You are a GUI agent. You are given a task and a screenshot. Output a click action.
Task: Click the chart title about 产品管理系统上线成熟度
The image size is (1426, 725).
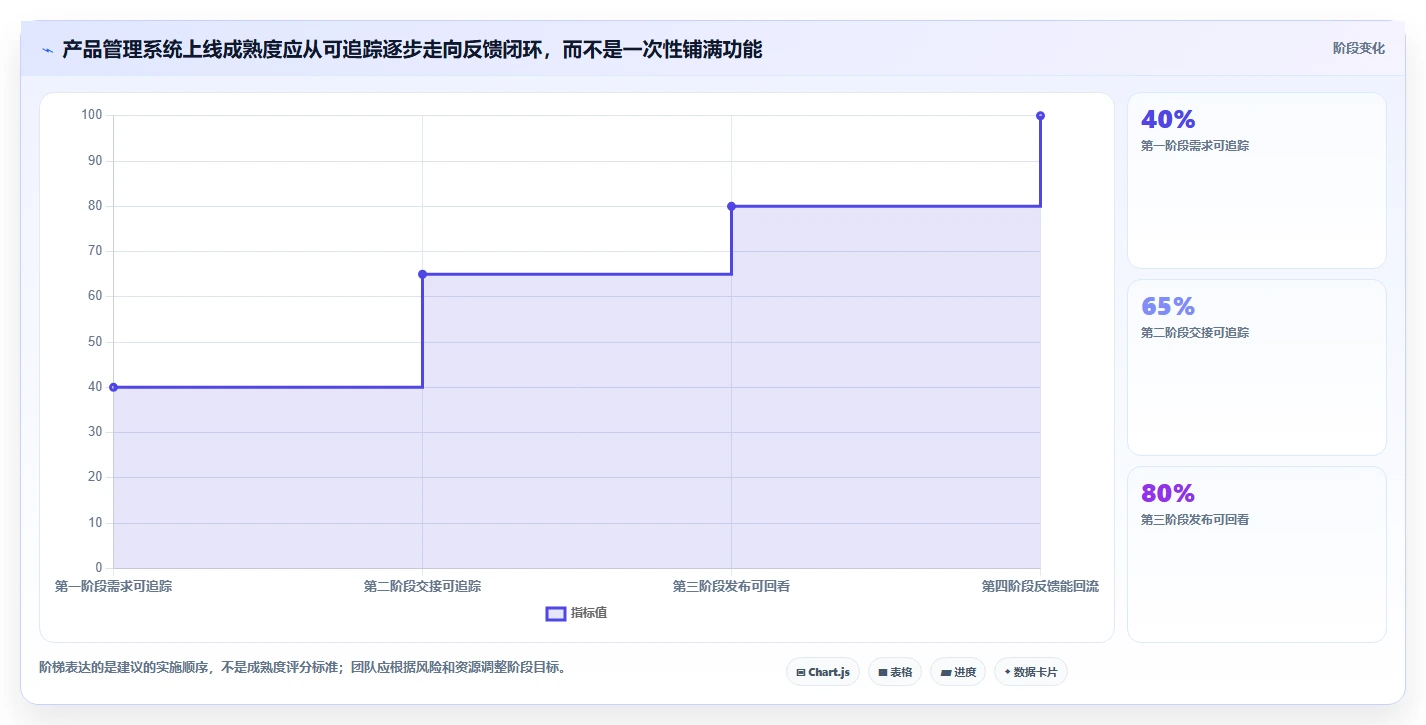click(x=412, y=50)
